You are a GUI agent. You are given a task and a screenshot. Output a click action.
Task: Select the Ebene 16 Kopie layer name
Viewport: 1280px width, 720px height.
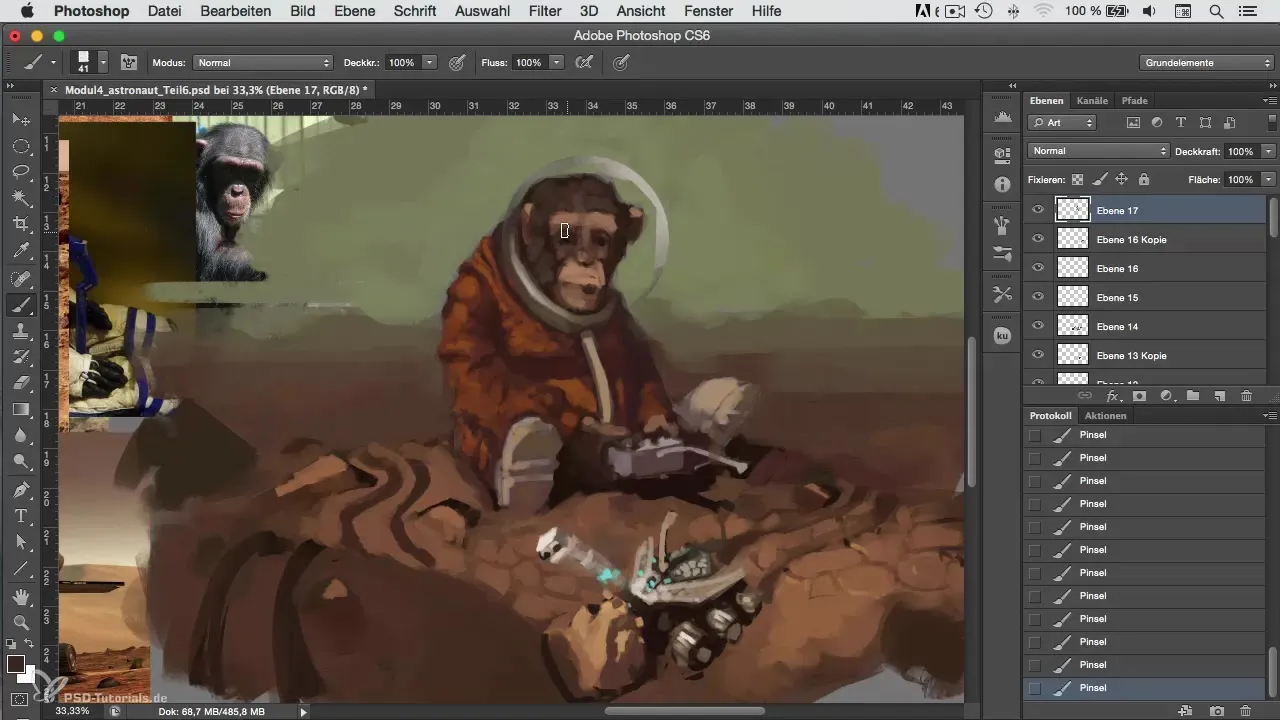click(x=1132, y=239)
